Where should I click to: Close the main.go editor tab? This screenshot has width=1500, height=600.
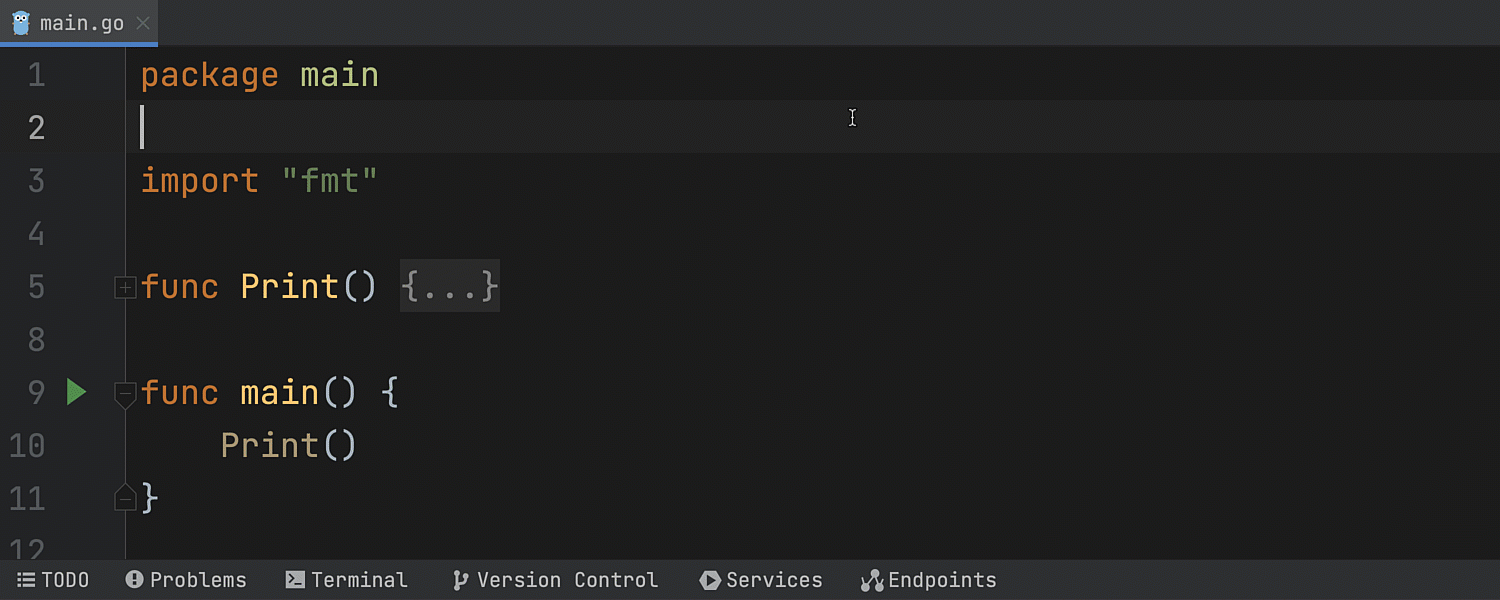[143, 23]
